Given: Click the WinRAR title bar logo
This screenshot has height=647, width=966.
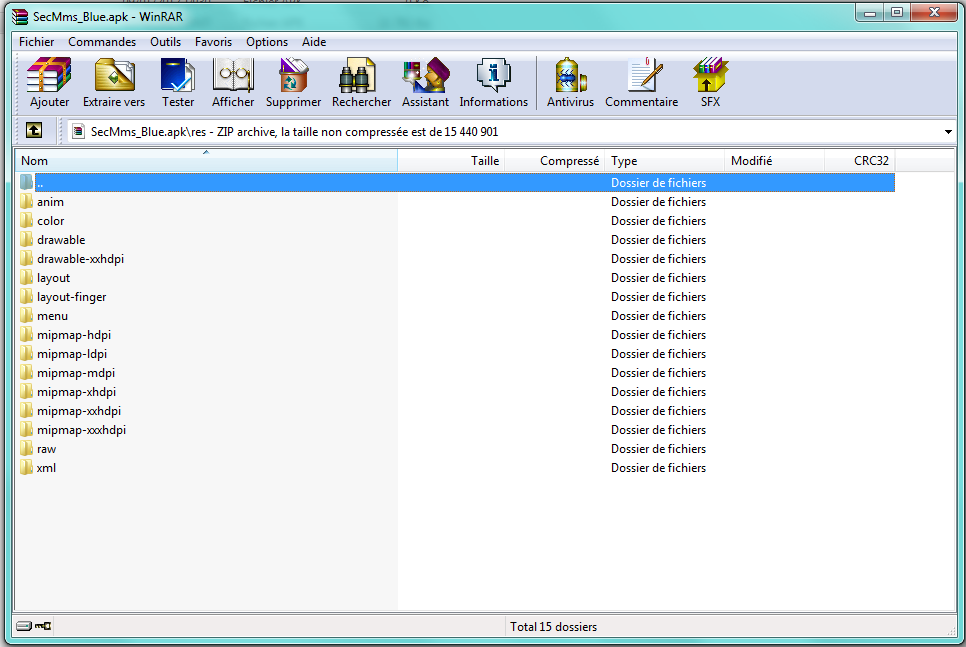Looking at the screenshot, I should tap(20, 17).
